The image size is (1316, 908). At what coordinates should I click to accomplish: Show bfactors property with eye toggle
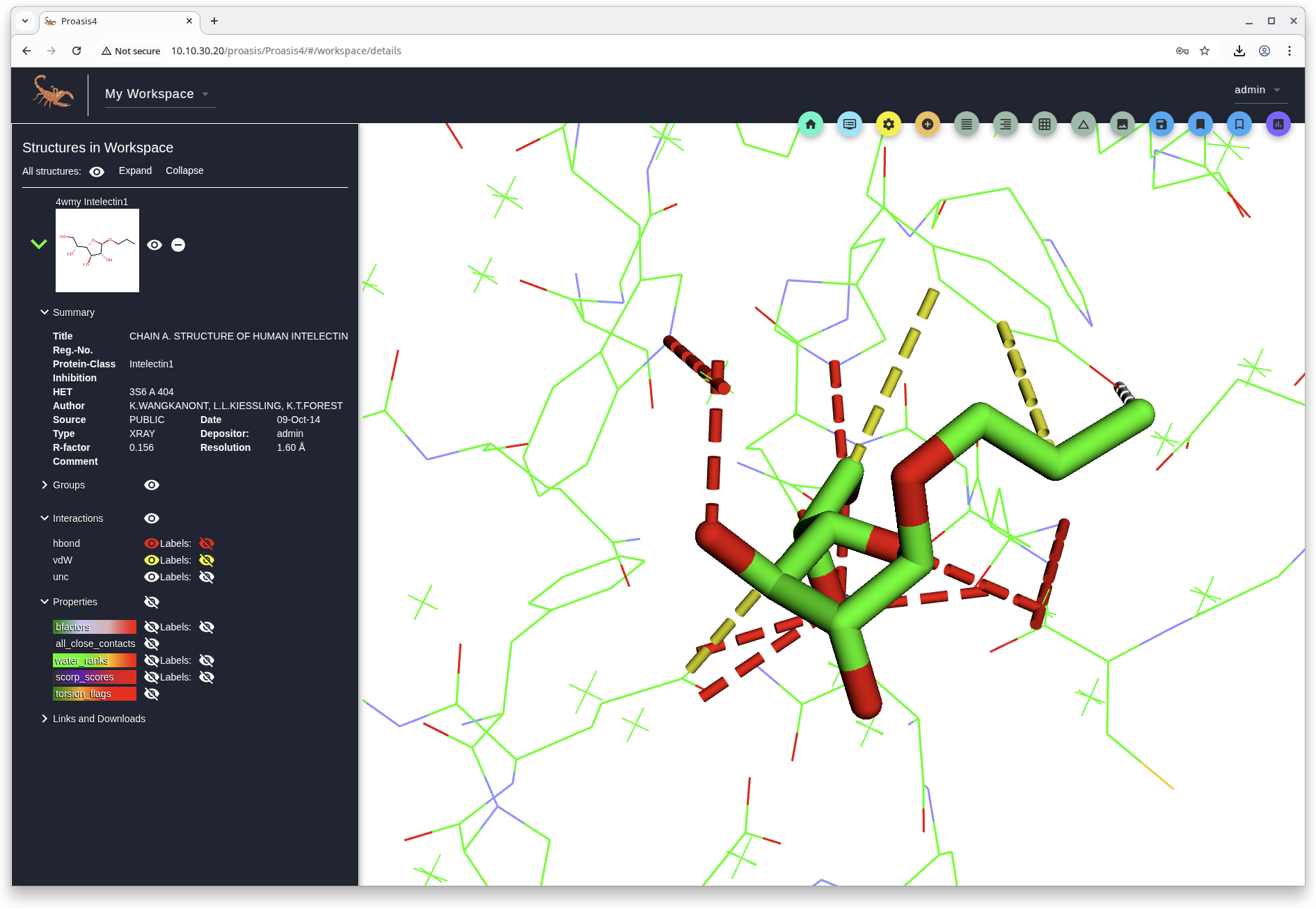pos(151,627)
